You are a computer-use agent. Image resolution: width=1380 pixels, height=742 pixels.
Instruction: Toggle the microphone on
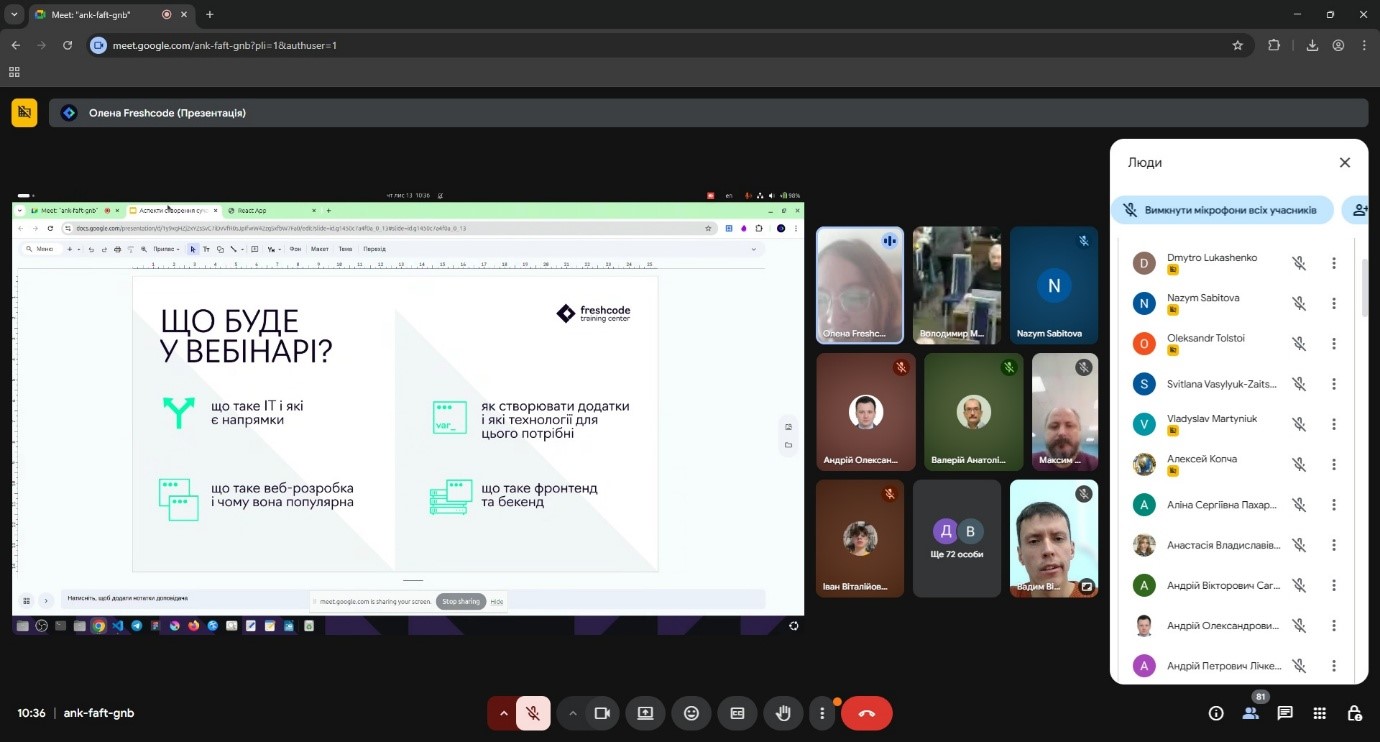tap(534, 713)
